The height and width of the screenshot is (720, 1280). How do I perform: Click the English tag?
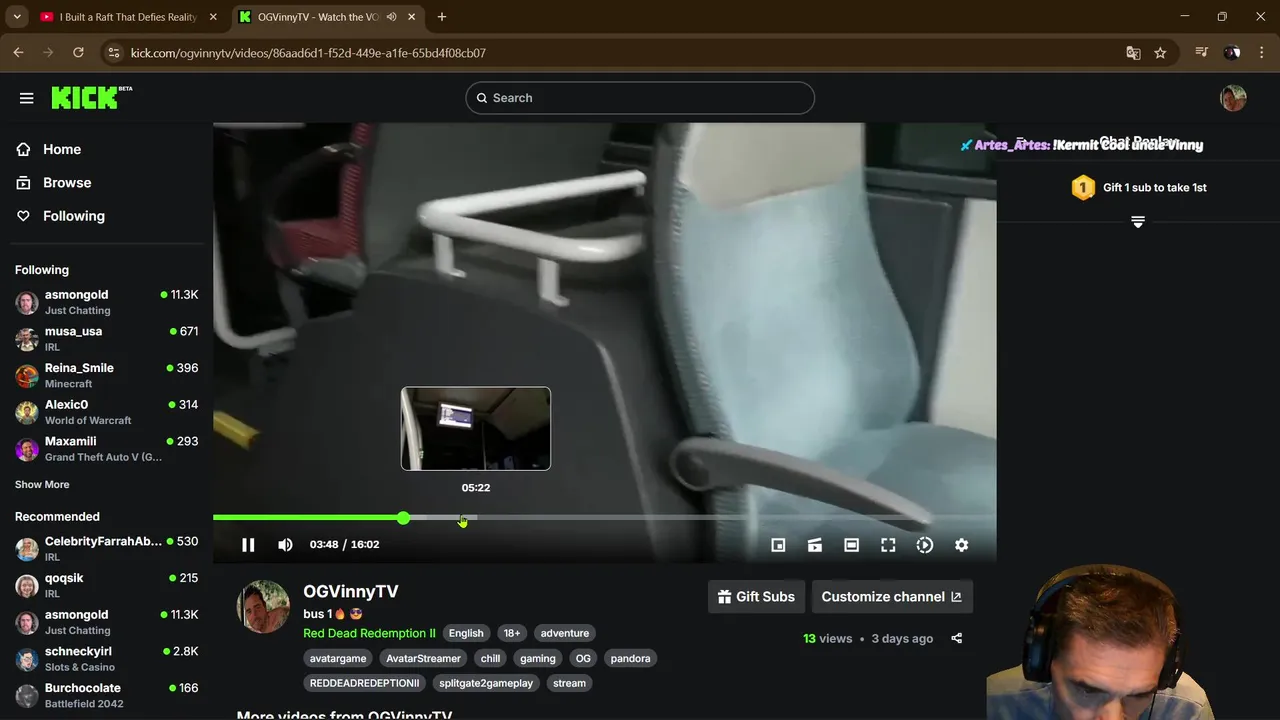(x=466, y=633)
